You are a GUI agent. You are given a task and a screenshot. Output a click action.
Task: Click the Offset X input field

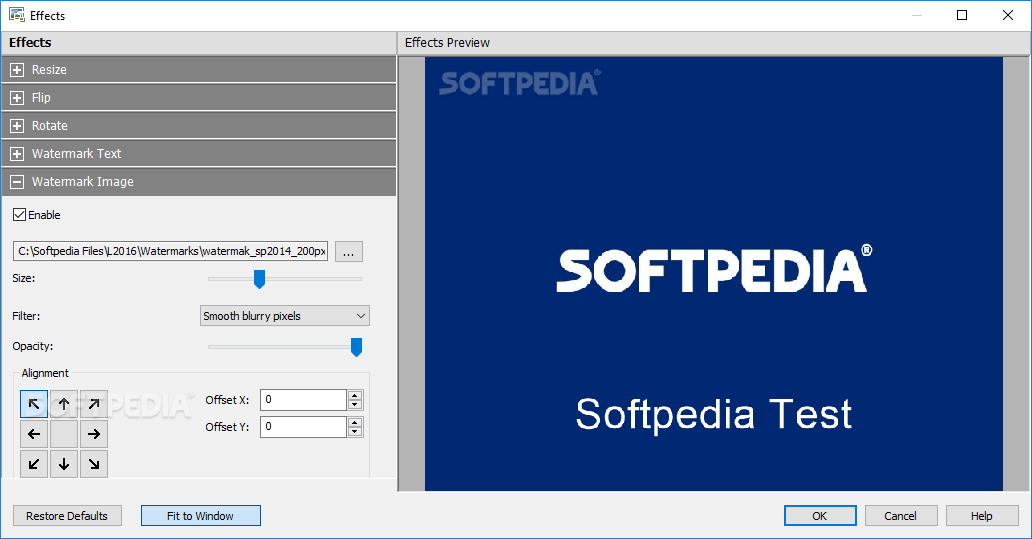point(303,399)
